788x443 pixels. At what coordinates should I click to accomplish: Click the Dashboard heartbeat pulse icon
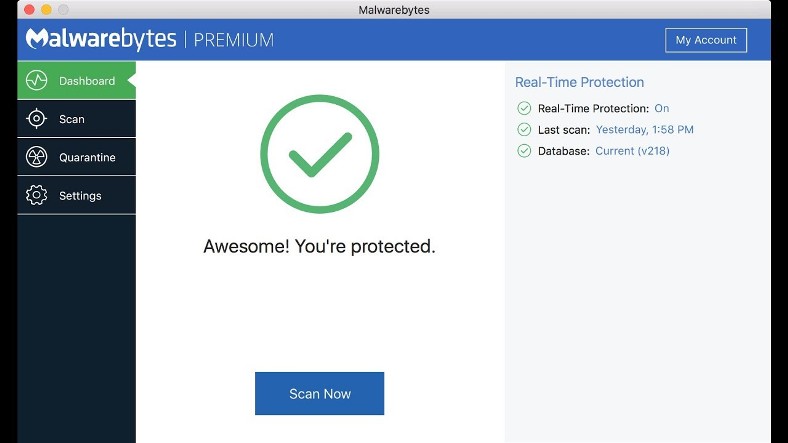(x=36, y=80)
